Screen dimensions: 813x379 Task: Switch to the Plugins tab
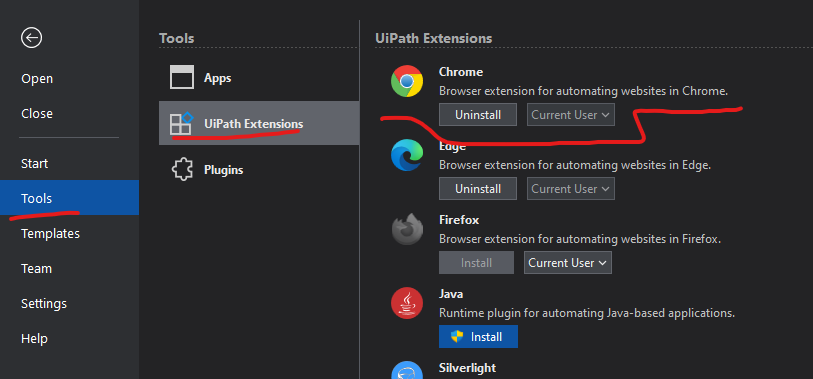pyautogui.click(x=259, y=170)
